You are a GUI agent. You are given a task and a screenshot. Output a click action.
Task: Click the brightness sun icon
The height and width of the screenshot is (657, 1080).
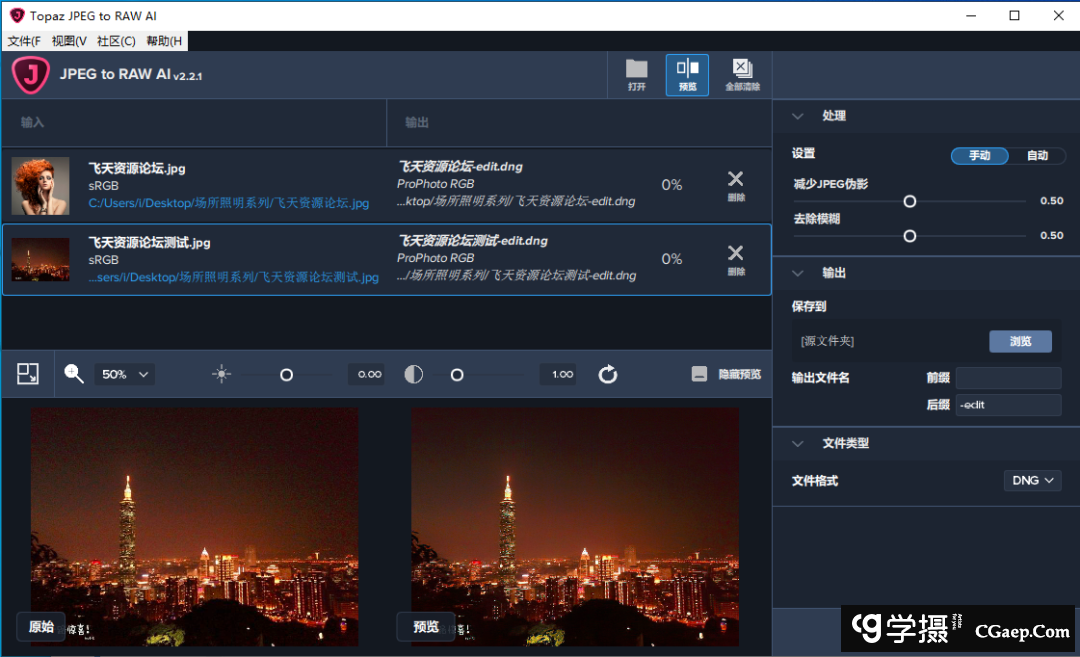[x=219, y=373]
